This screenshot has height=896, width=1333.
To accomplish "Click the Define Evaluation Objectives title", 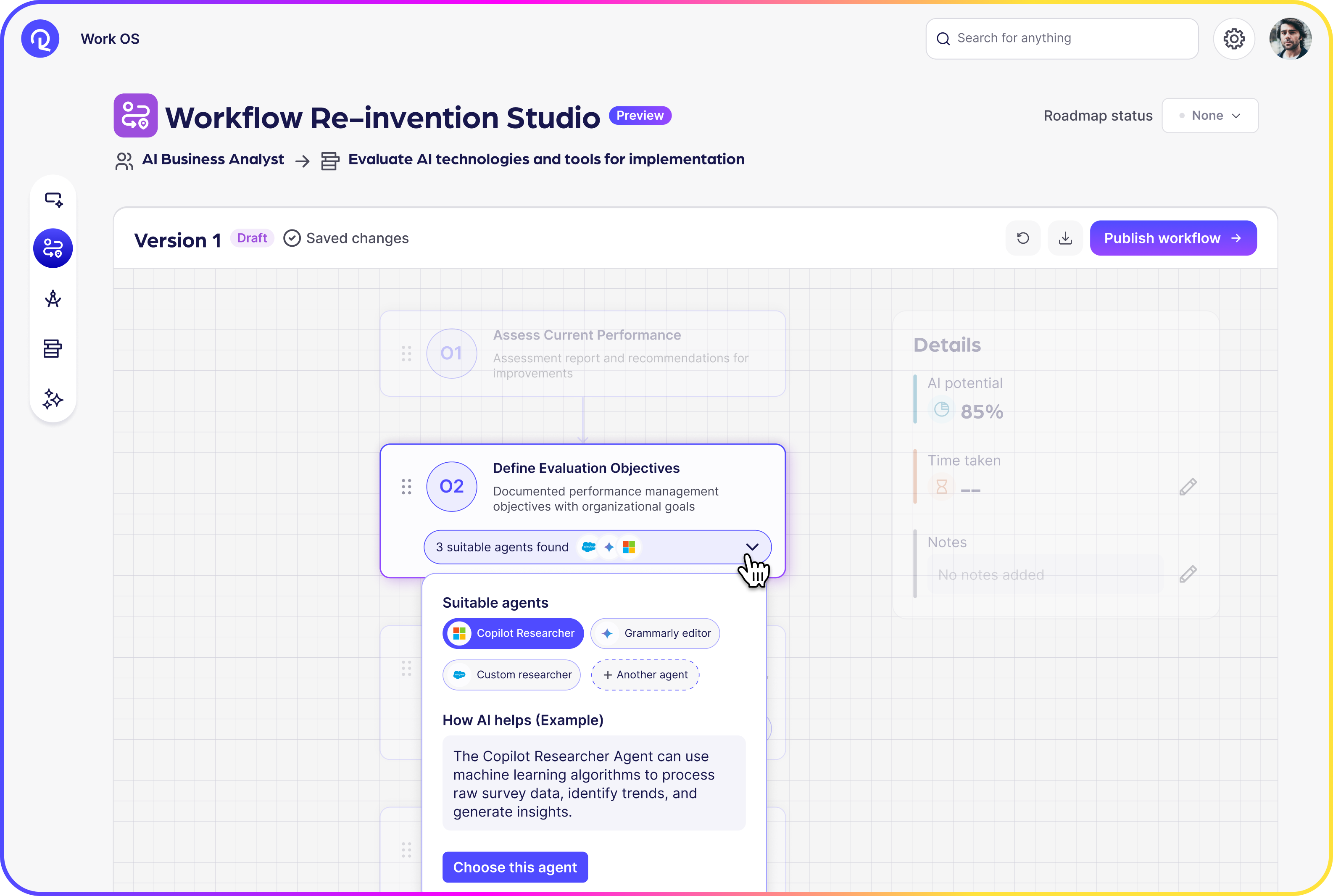I will click(586, 469).
